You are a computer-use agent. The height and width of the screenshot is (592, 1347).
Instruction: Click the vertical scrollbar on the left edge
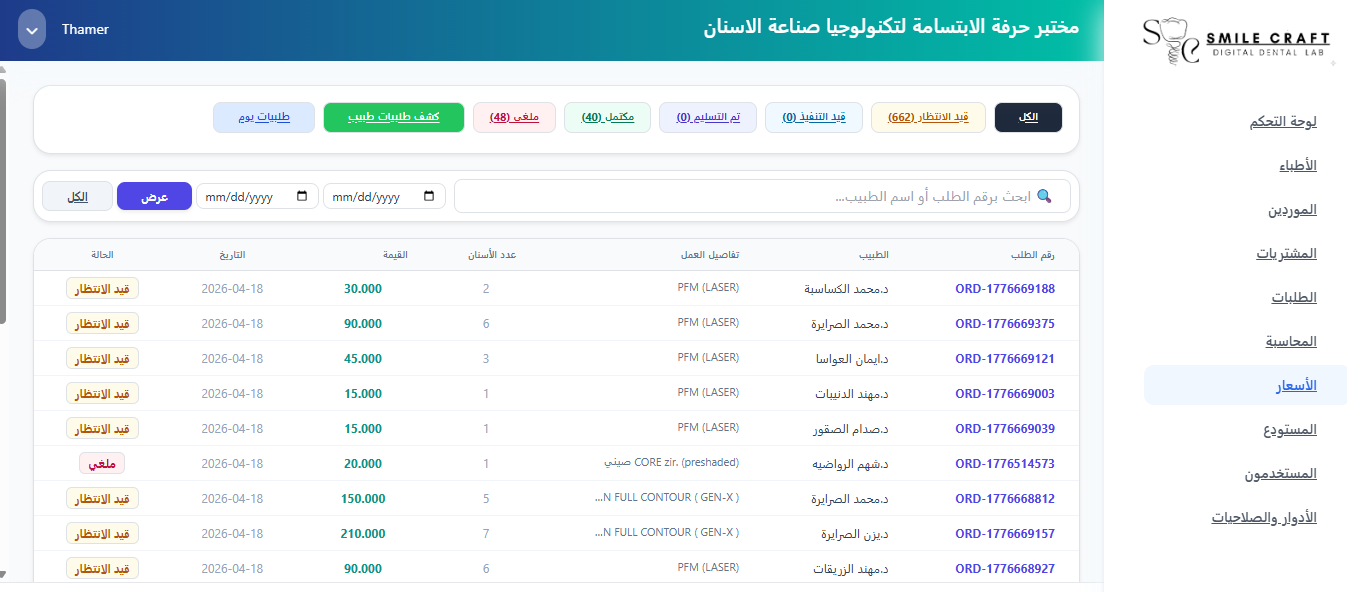(x=3, y=200)
